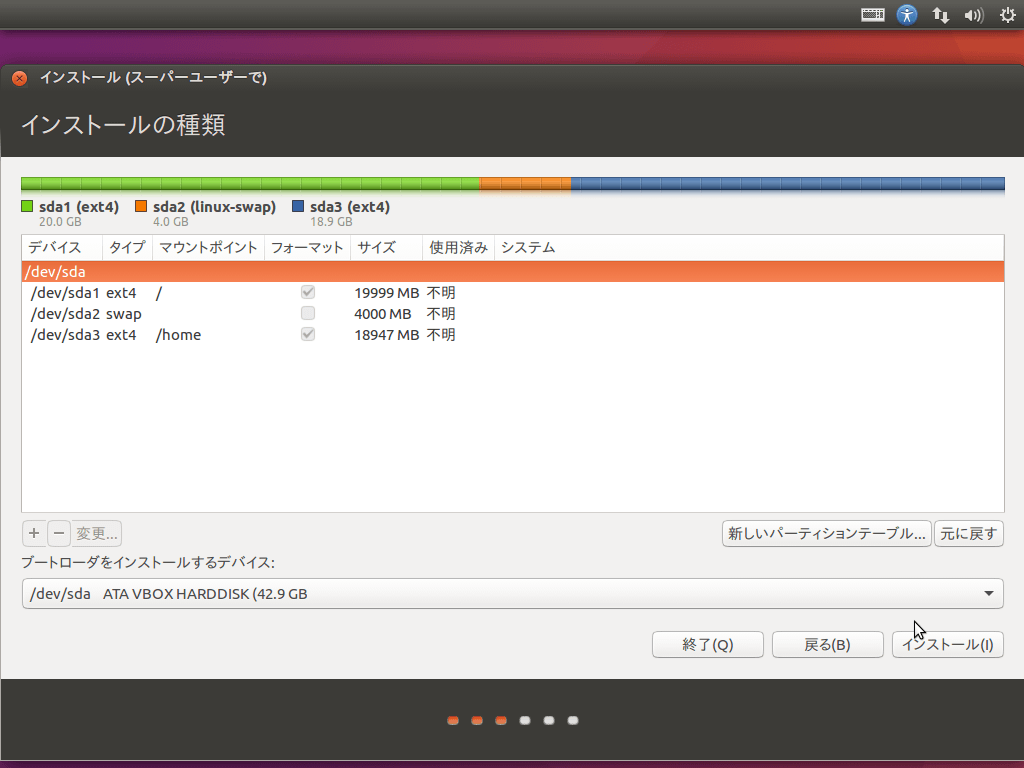Open the network connections indicator
1024x768 pixels.
[x=940, y=15]
